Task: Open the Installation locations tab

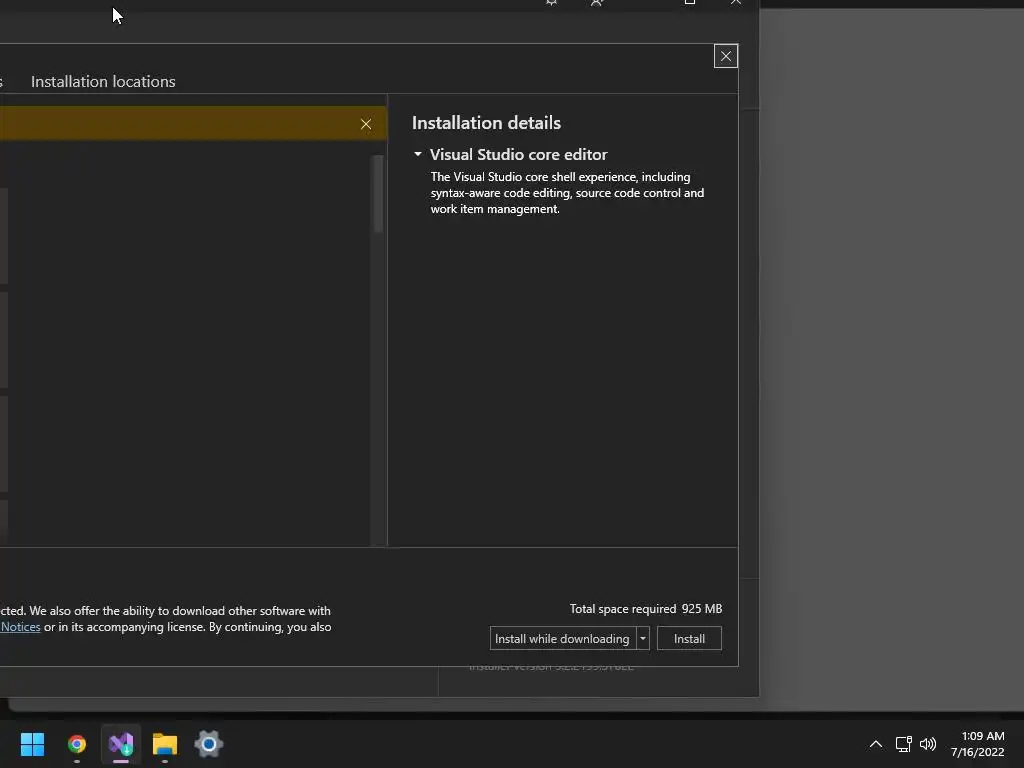Action: click(x=103, y=82)
